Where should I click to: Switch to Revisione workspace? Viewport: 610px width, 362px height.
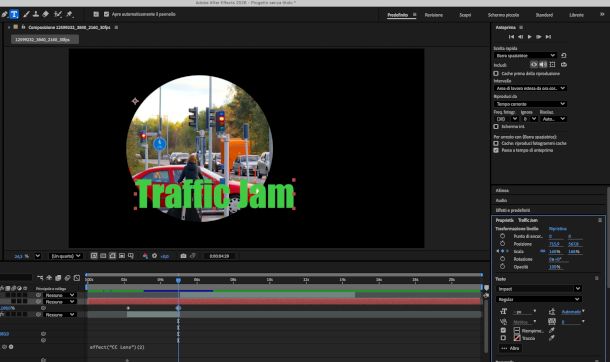click(x=434, y=15)
